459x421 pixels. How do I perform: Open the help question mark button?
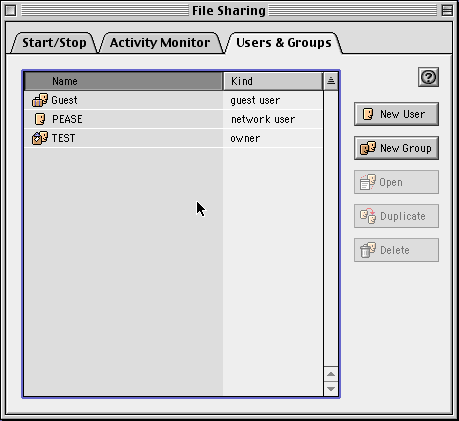pos(428,77)
